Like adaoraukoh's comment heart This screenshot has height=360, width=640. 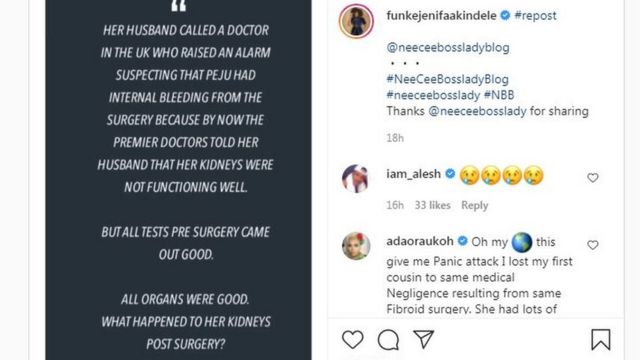pyautogui.click(x=593, y=244)
